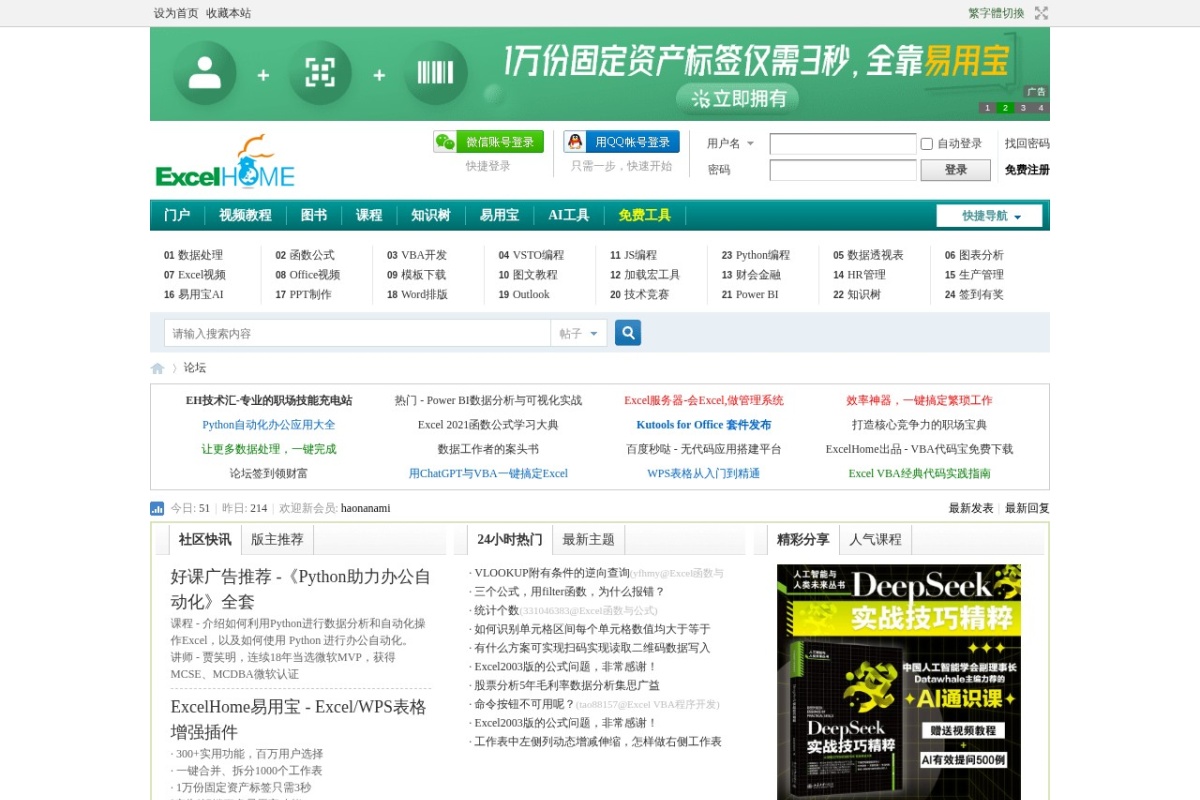This screenshot has height=800, width=1200.
Task: Open the 知识树 nav menu
Action: [x=431, y=215]
